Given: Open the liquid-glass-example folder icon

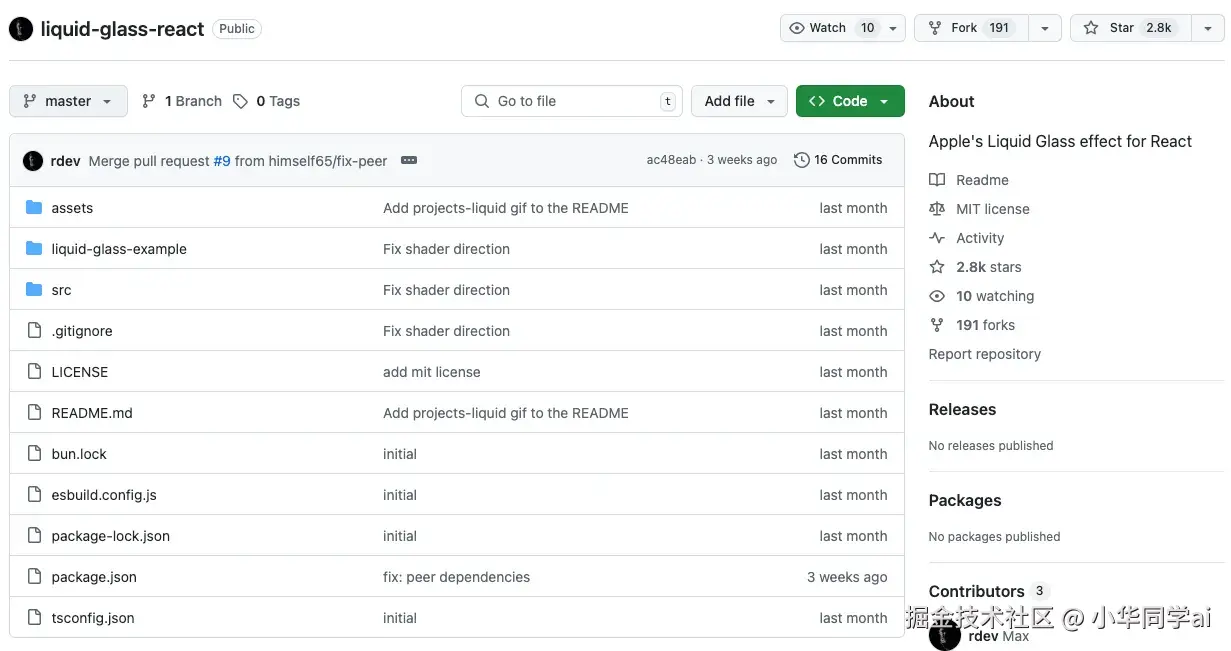Looking at the screenshot, I should (x=34, y=249).
